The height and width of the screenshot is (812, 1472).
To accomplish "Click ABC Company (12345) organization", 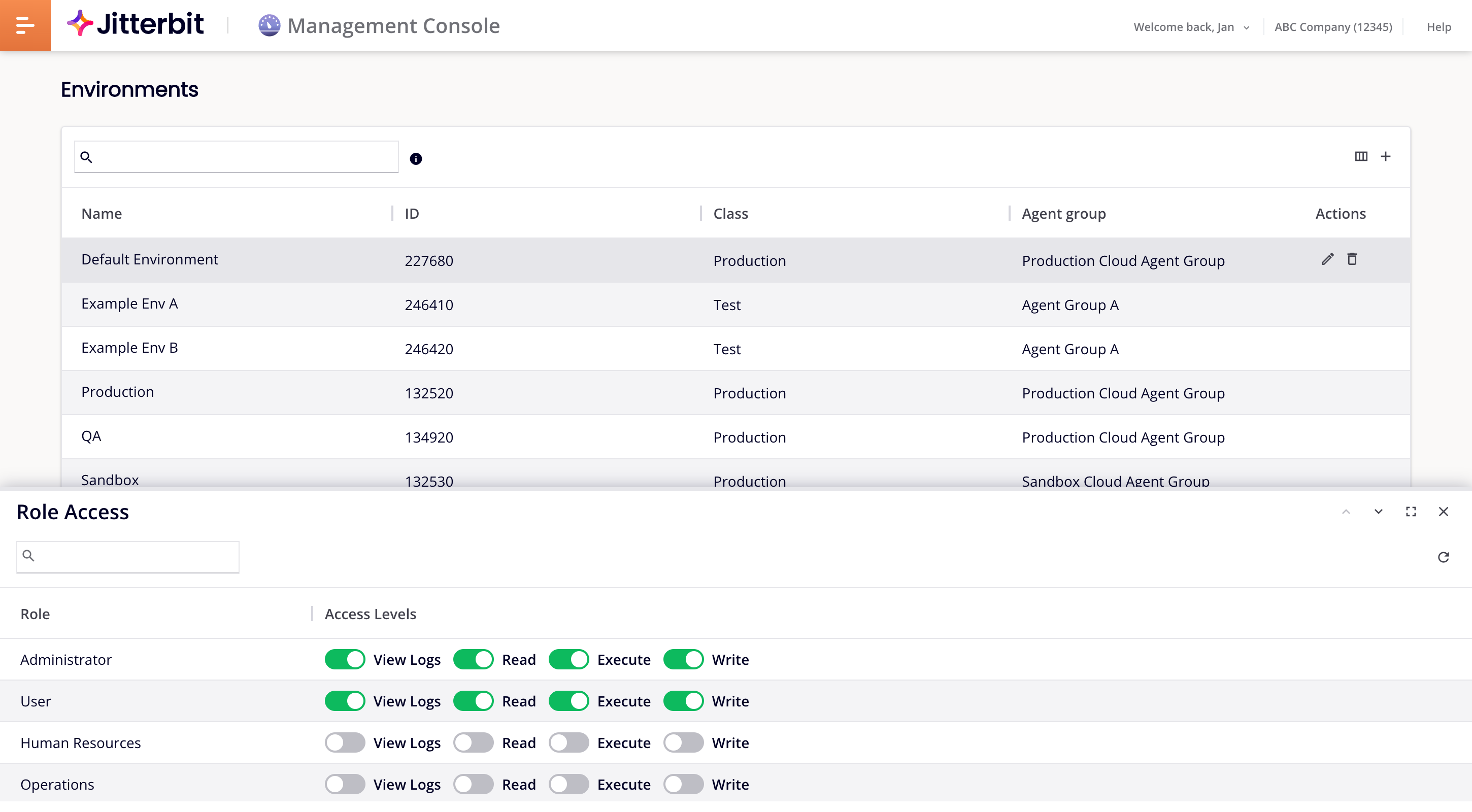I will [x=1333, y=27].
